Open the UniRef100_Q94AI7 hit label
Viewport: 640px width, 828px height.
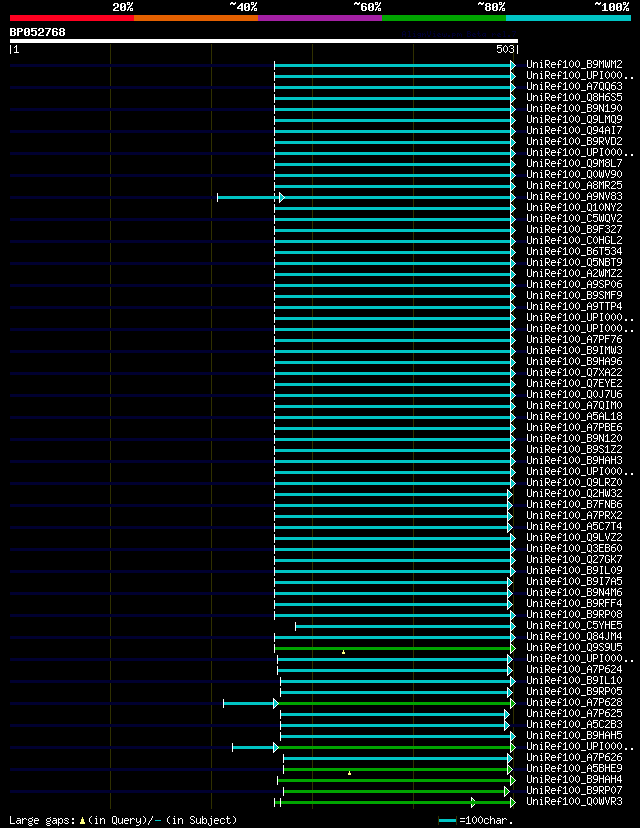pyautogui.click(x=574, y=130)
